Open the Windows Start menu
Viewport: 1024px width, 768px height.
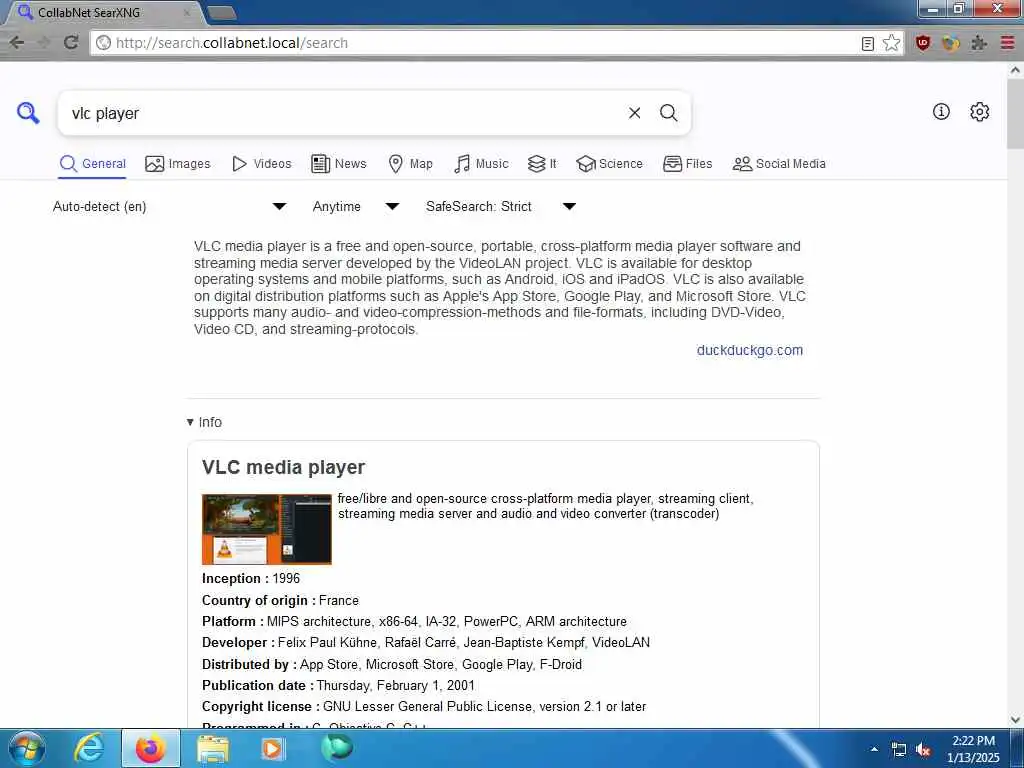[27, 748]
